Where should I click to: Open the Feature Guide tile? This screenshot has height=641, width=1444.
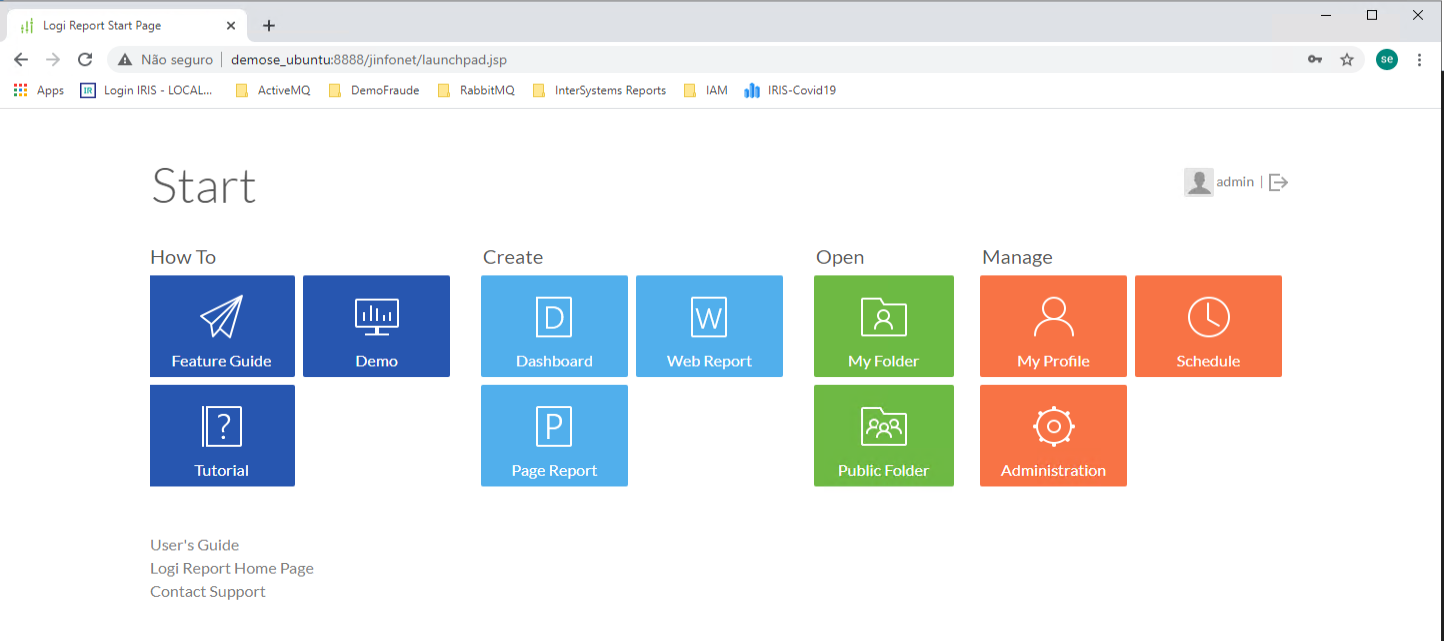(222, 326)
